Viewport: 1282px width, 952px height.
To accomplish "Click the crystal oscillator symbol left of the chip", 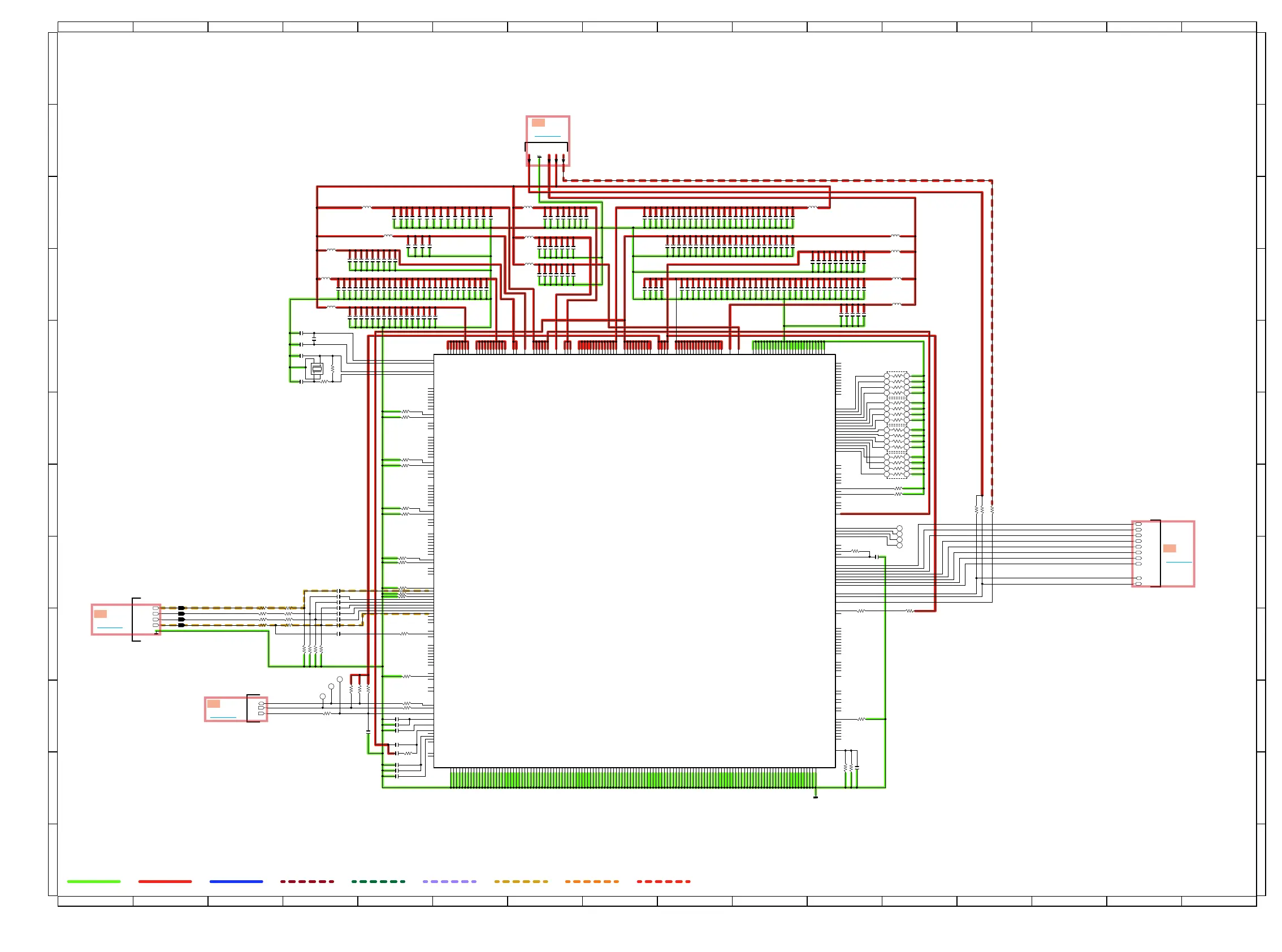I will click(317, 369).
